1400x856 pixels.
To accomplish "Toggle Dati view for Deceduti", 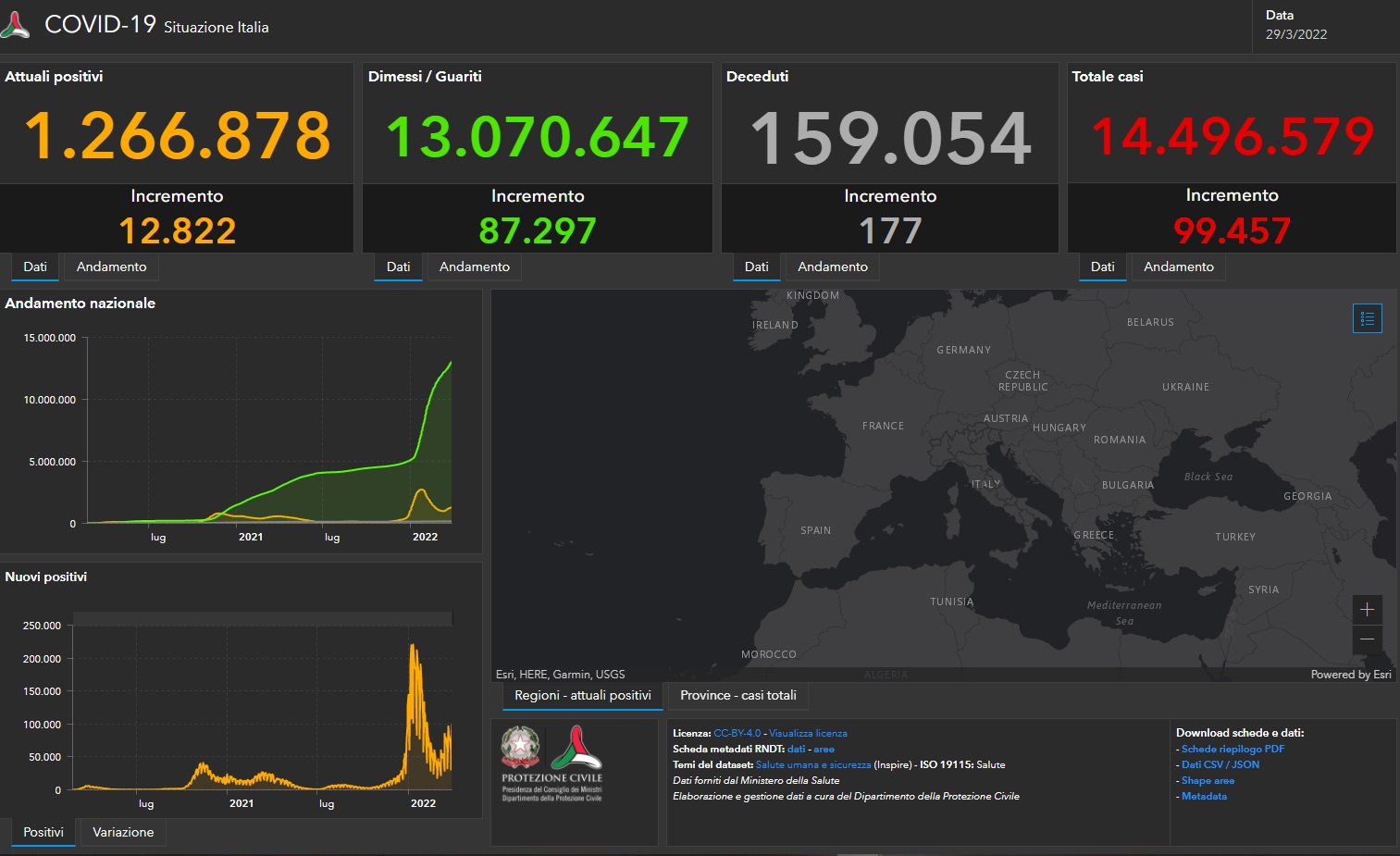I will [756, 267].
